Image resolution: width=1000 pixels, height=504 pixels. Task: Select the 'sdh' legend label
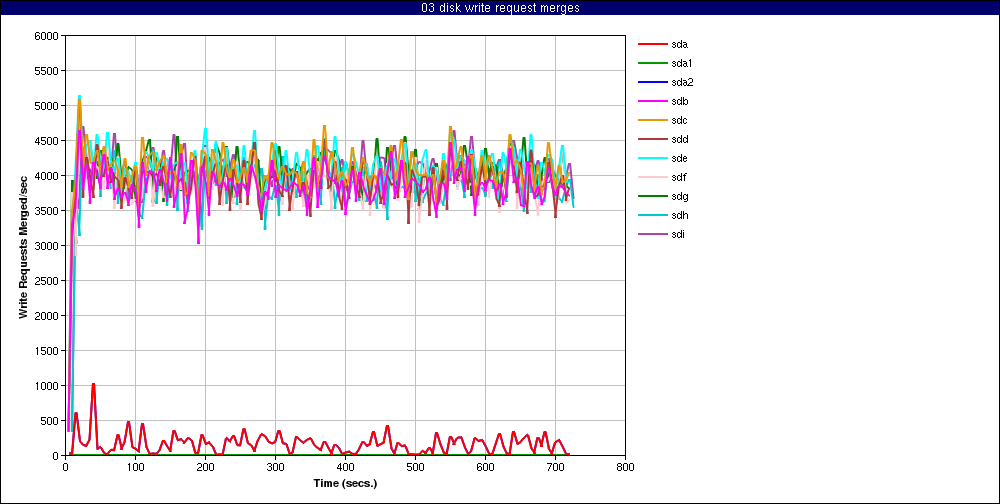680,216
